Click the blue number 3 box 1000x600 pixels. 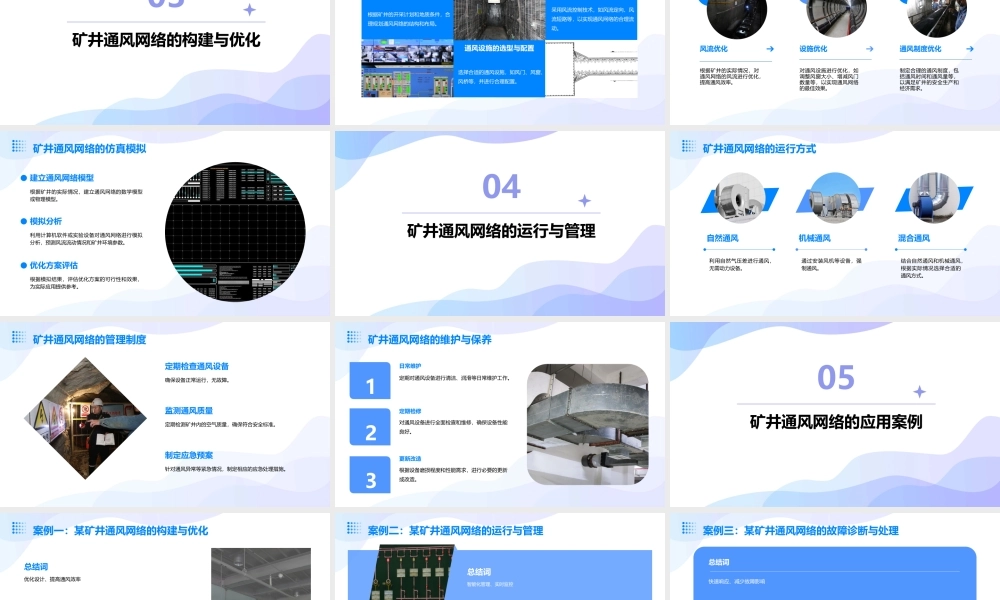pyautogui.click(x=370, y=474)
